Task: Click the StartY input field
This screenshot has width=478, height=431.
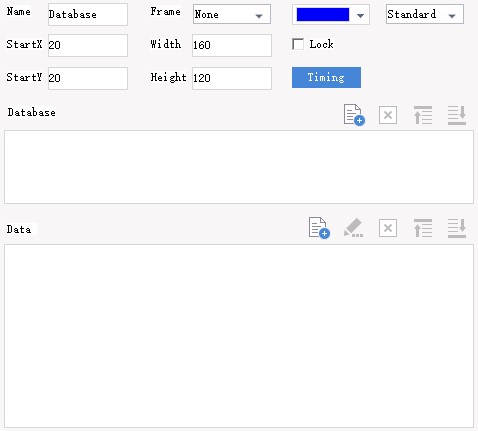Action: click(x=88, y=78)
